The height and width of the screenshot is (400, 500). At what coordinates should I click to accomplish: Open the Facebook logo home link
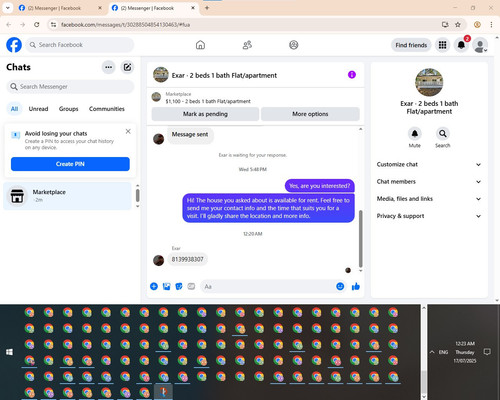[14, 45]
